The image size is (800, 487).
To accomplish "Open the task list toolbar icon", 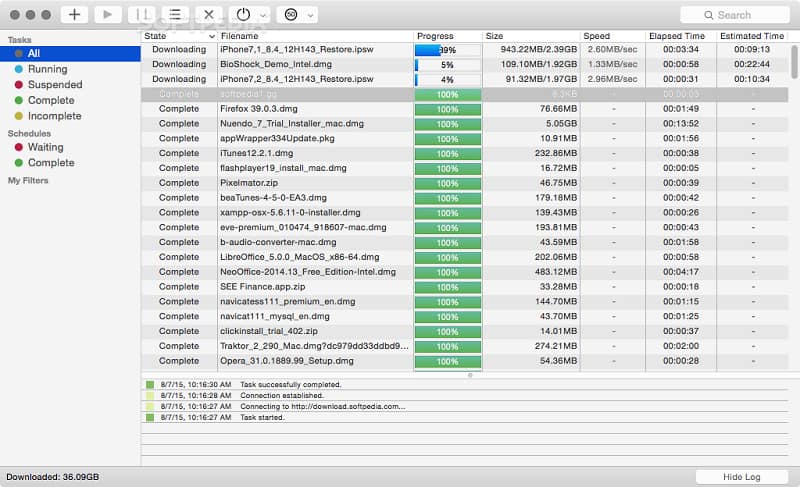I will [x=175, y=15].
